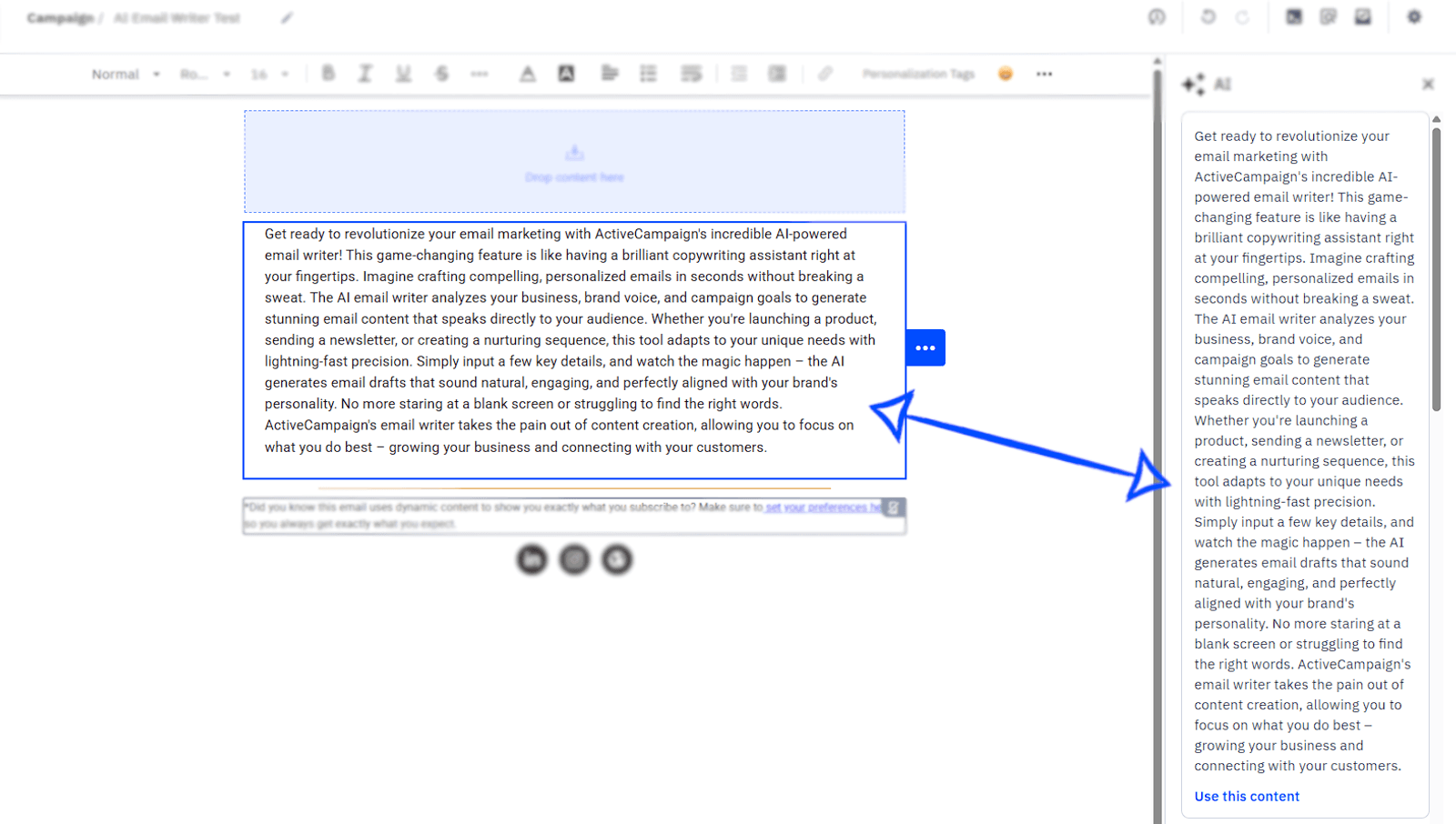Insert a bulleted list
1456x824 pixels.
point(648,74)
